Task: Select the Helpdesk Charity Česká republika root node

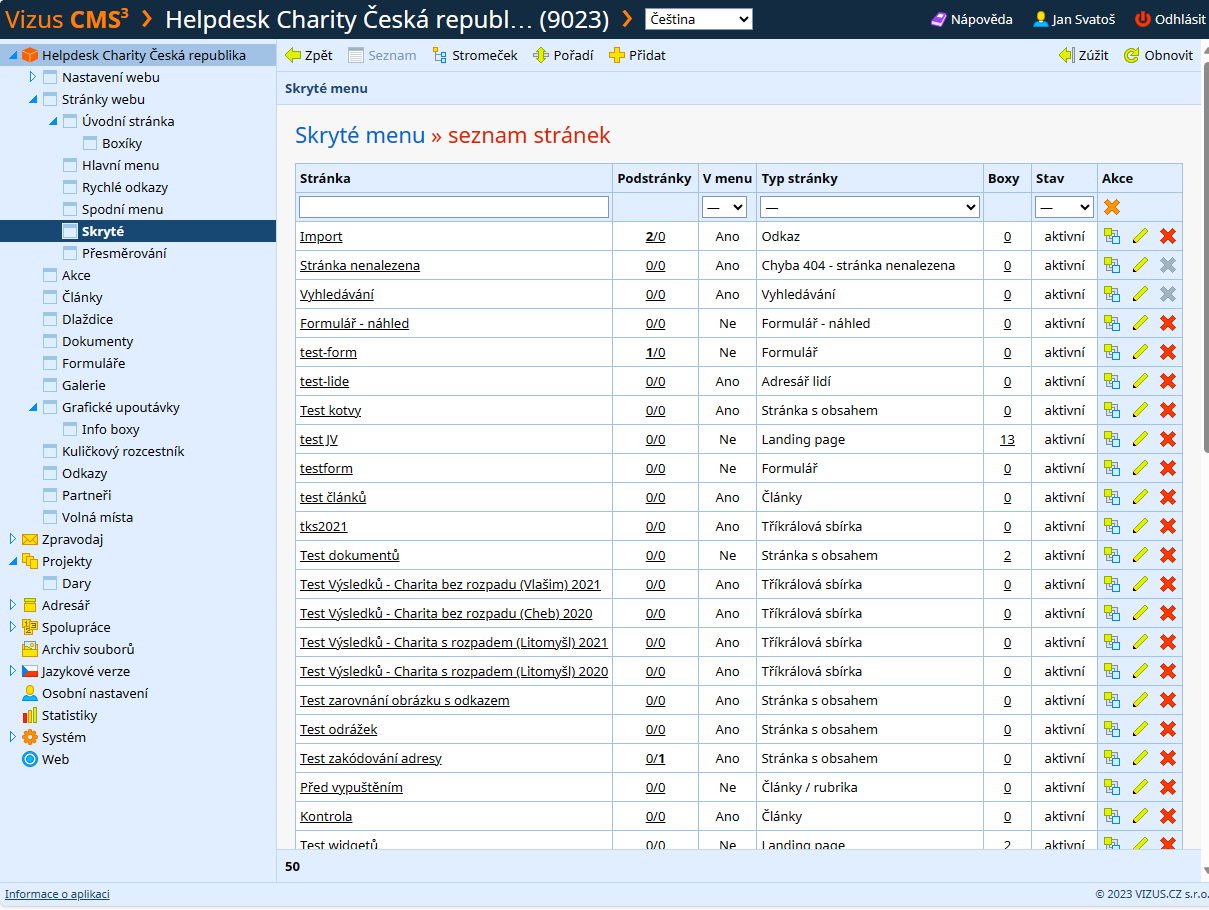Action: [x=144, y=55]
